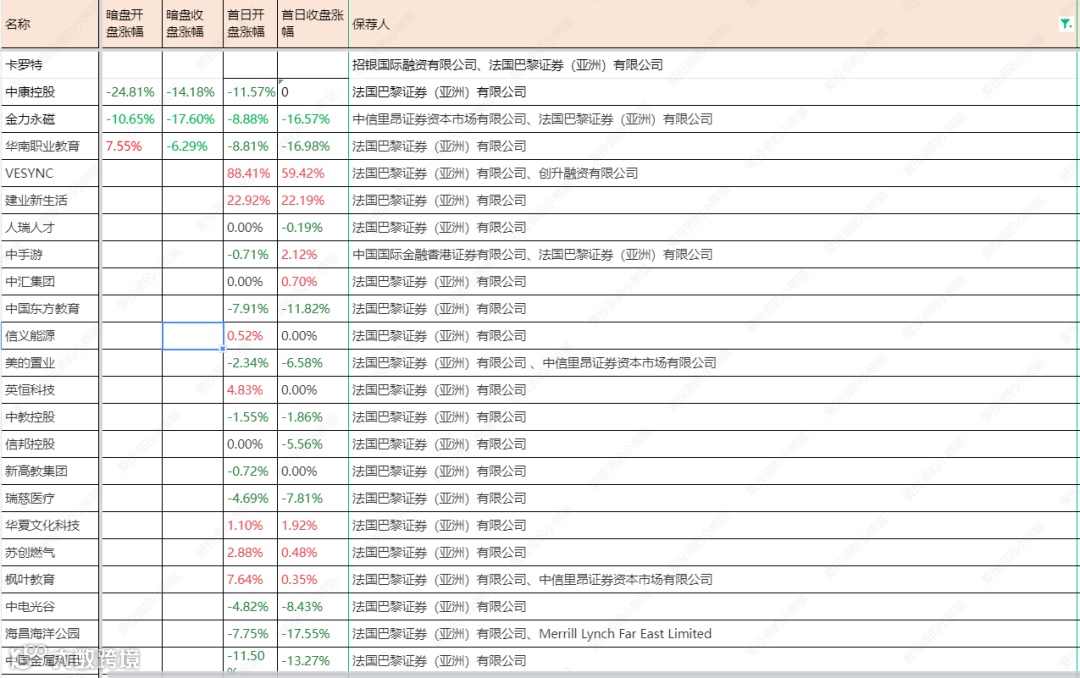Click the 海昌海洋公园 name cell
Viewport: 1080px width, 678px height.
[x=50, y=634]
